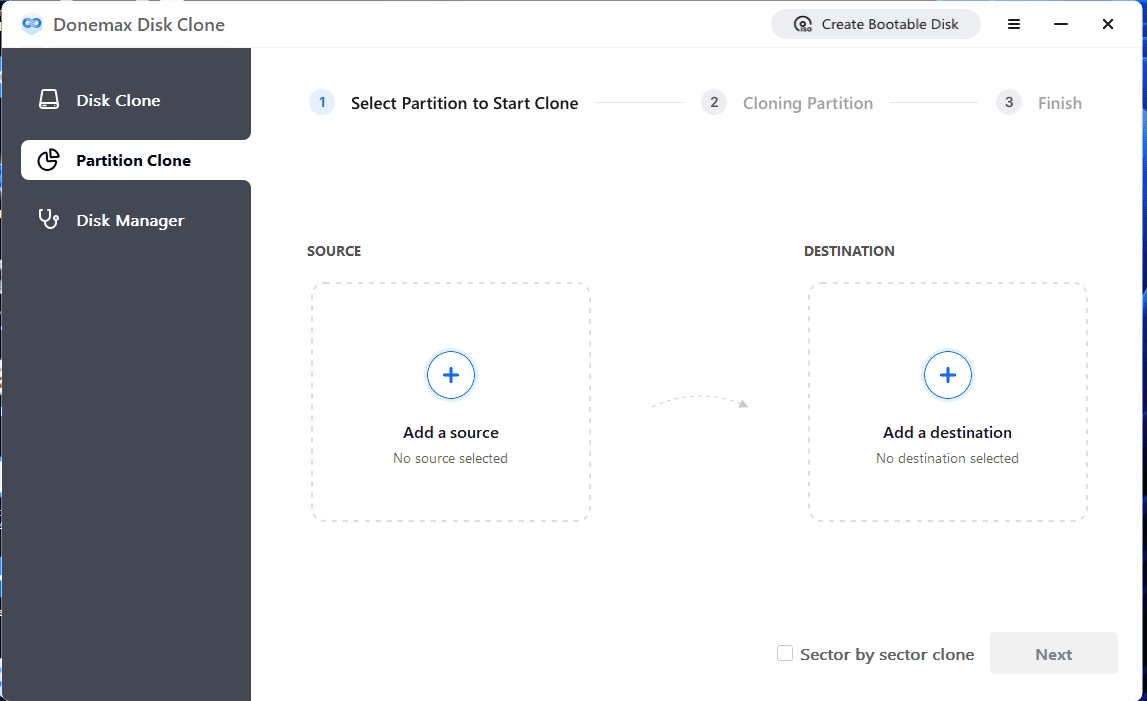Viewport: 1147px width, 701px height.
Task: Click the Partition Clone pie icon
Action: [48, 160]
